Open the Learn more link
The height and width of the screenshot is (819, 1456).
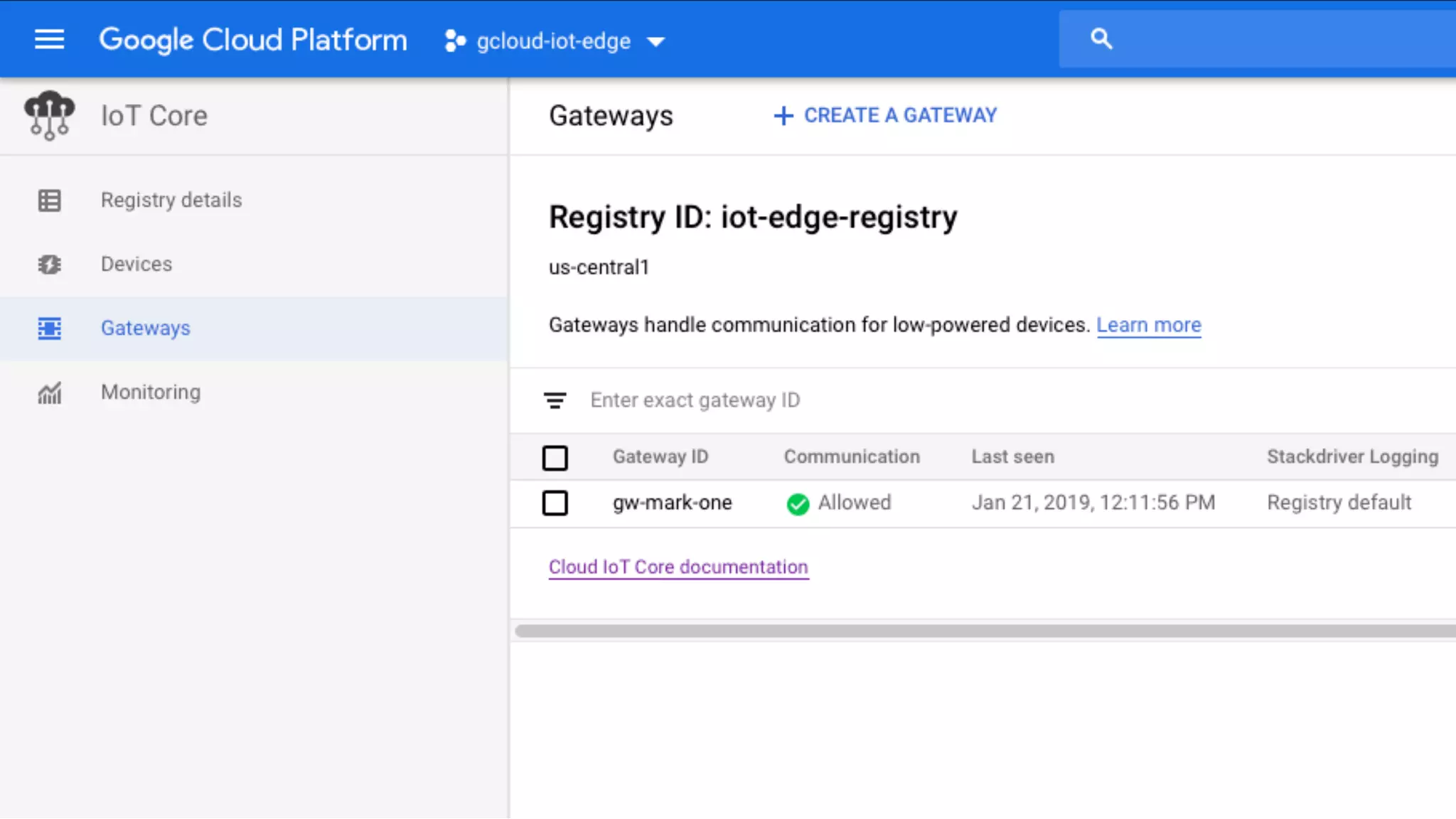[1148, 325]
